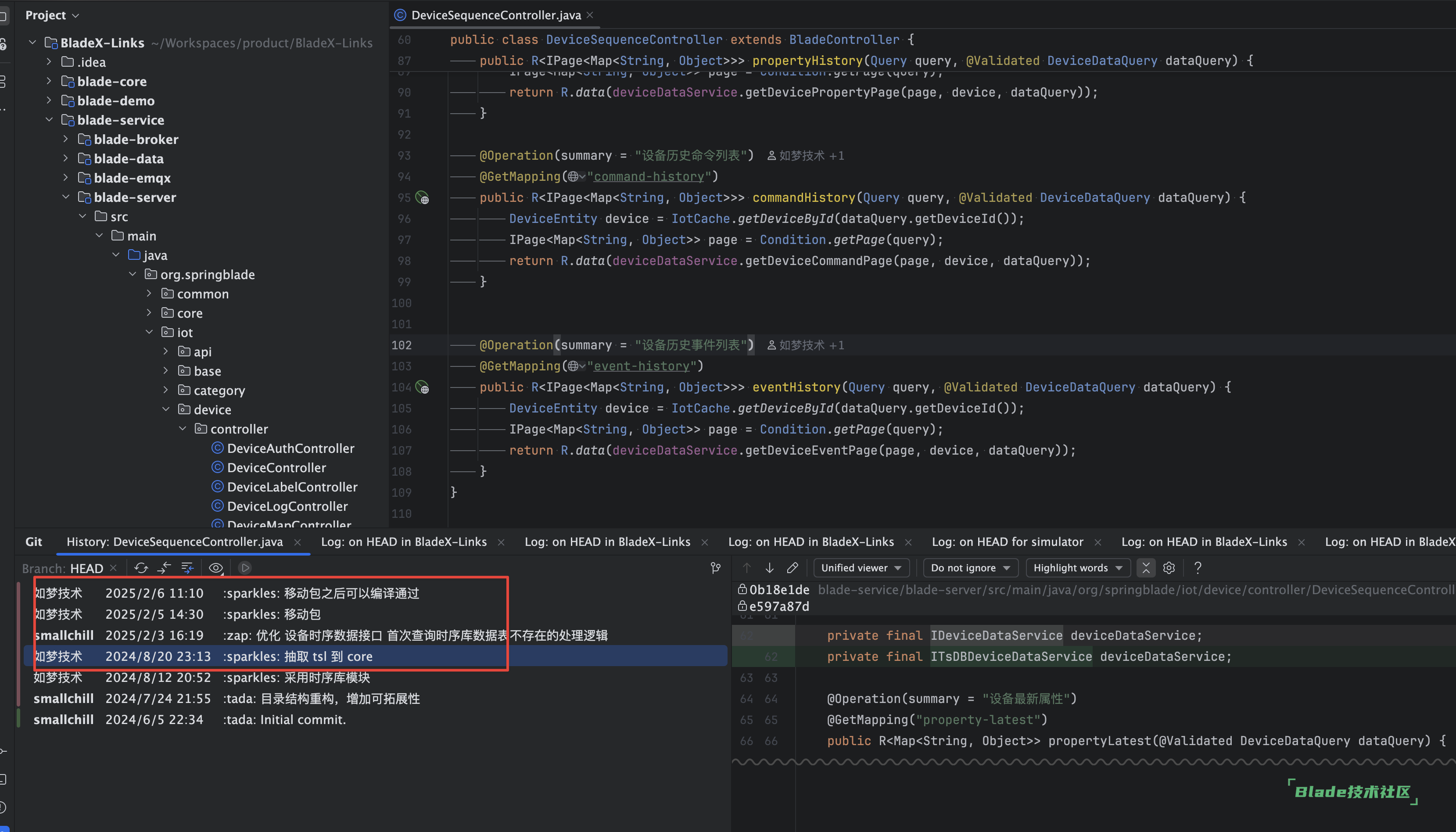Select DeviceSequenceController.java editor tab
1456x832 pixels.
point(496,15)
